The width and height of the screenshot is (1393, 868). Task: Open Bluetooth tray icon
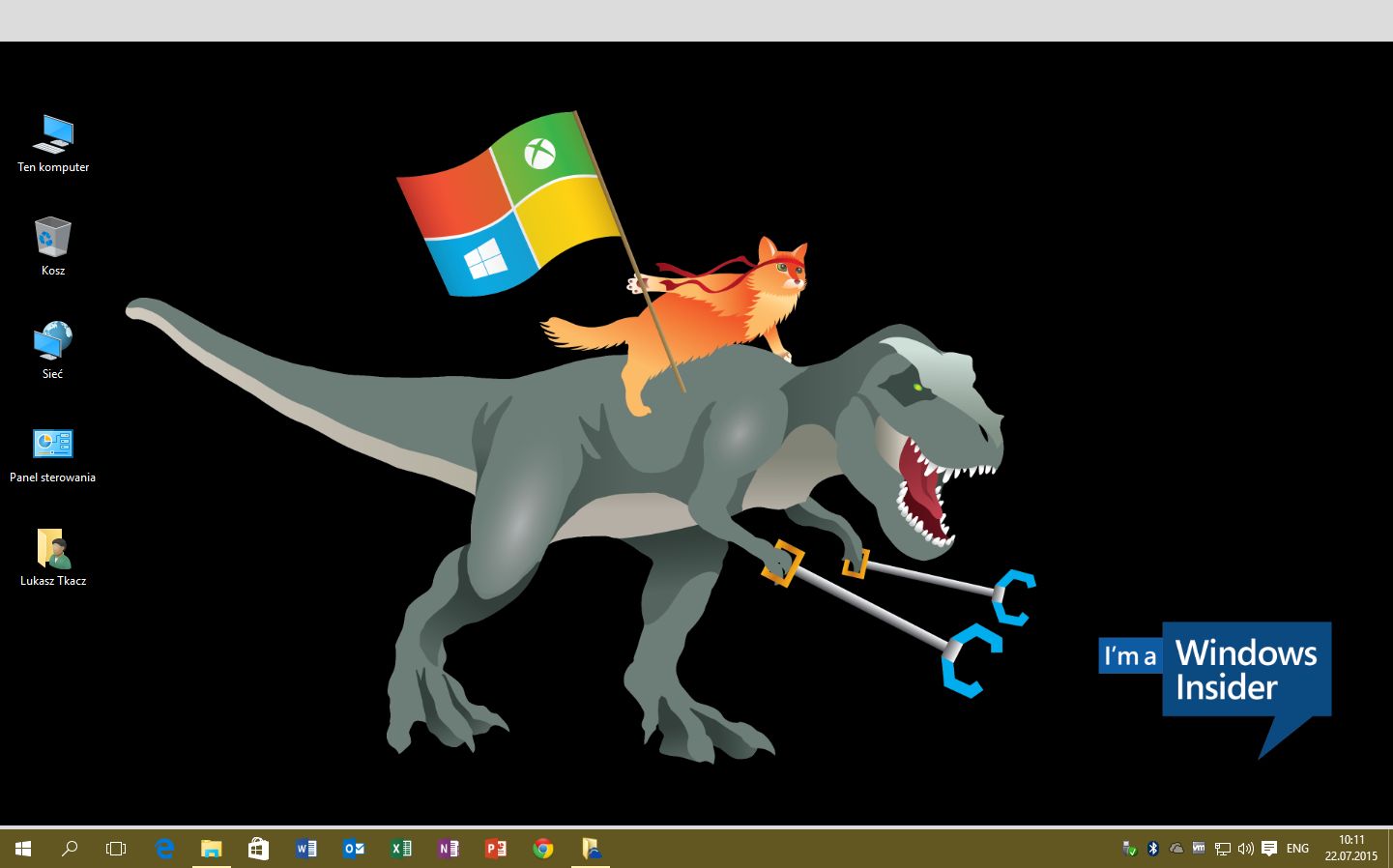[x=1152, y=849]
